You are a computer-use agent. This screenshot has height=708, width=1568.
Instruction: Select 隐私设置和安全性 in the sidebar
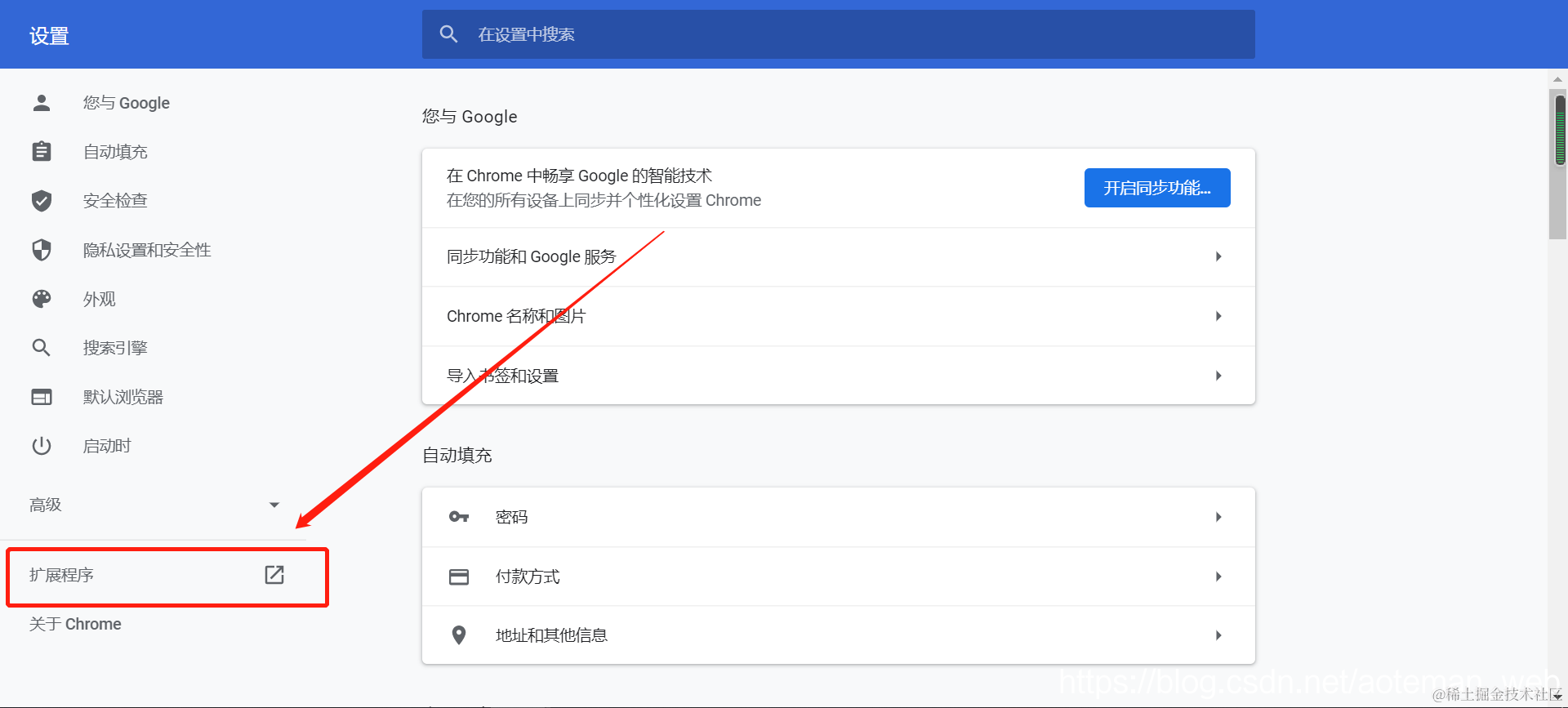(147, 250)
